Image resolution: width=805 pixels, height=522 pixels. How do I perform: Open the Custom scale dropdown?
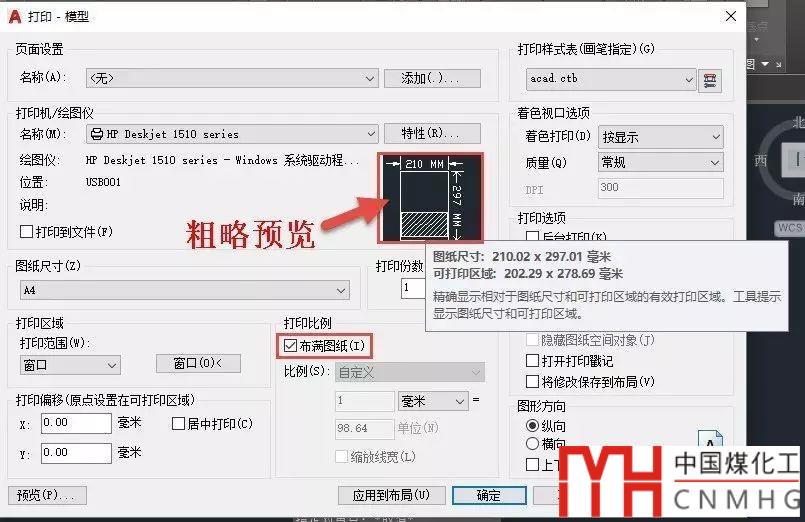pos(410,372)
